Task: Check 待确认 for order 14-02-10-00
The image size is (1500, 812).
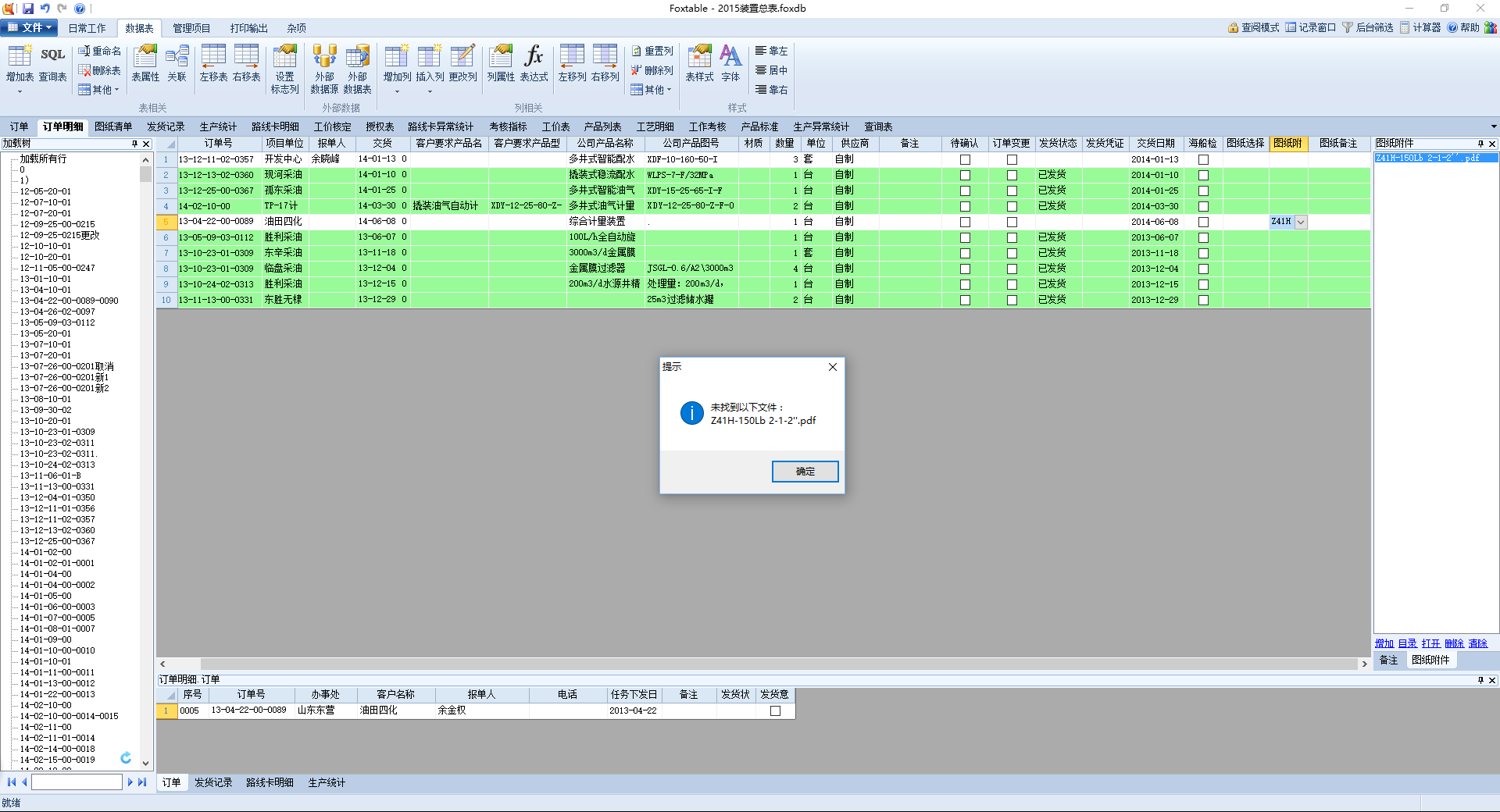Action: (965, 206)
